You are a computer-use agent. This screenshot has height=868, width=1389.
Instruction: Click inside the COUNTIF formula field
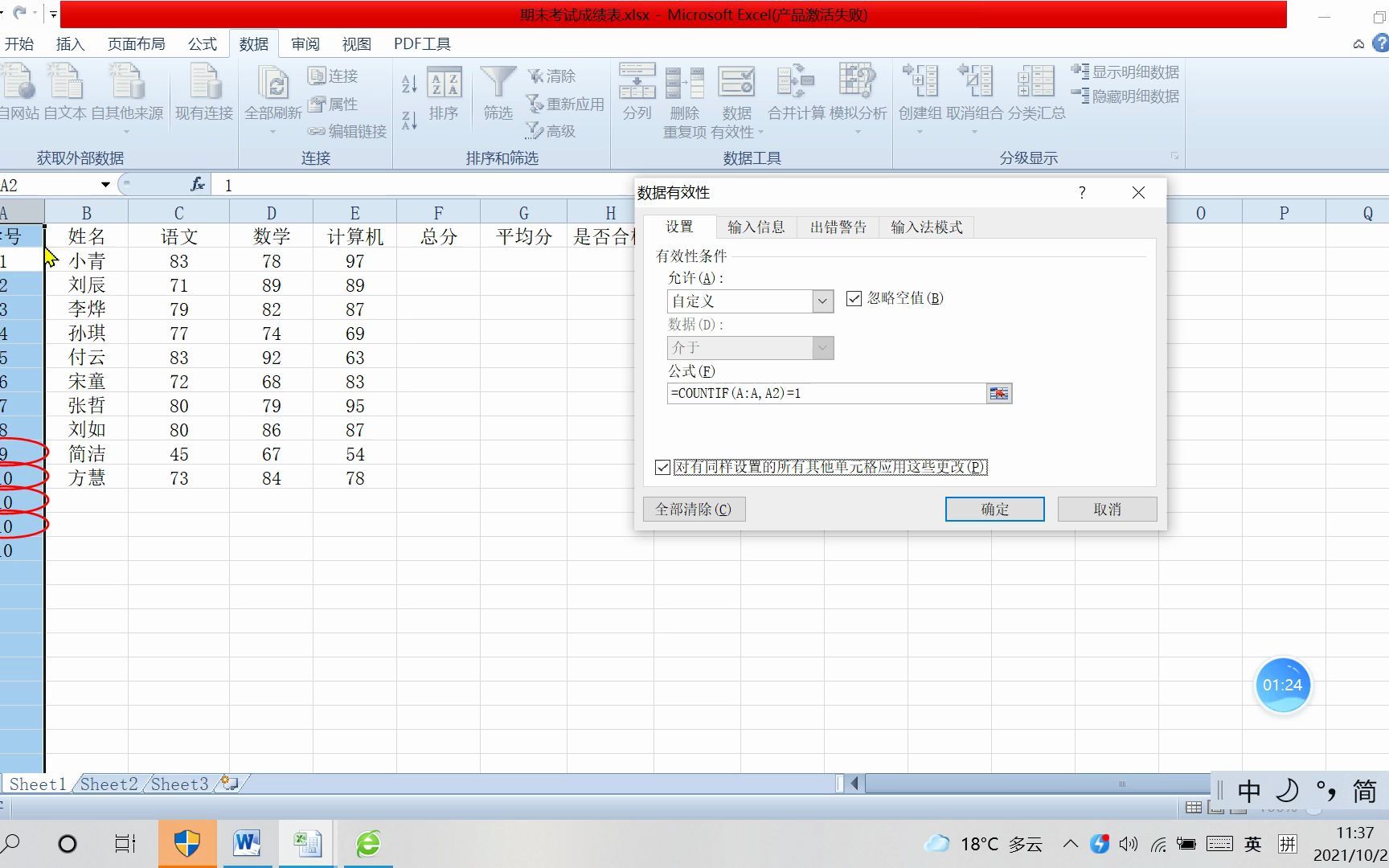(x=804, y=393)
